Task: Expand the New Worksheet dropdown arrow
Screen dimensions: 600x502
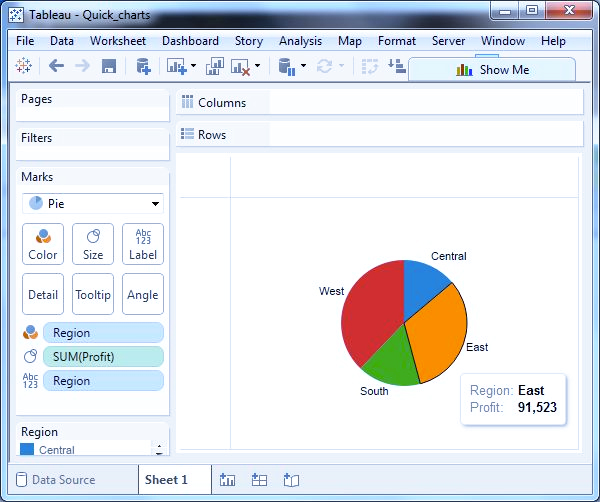Action: (193, 65)
